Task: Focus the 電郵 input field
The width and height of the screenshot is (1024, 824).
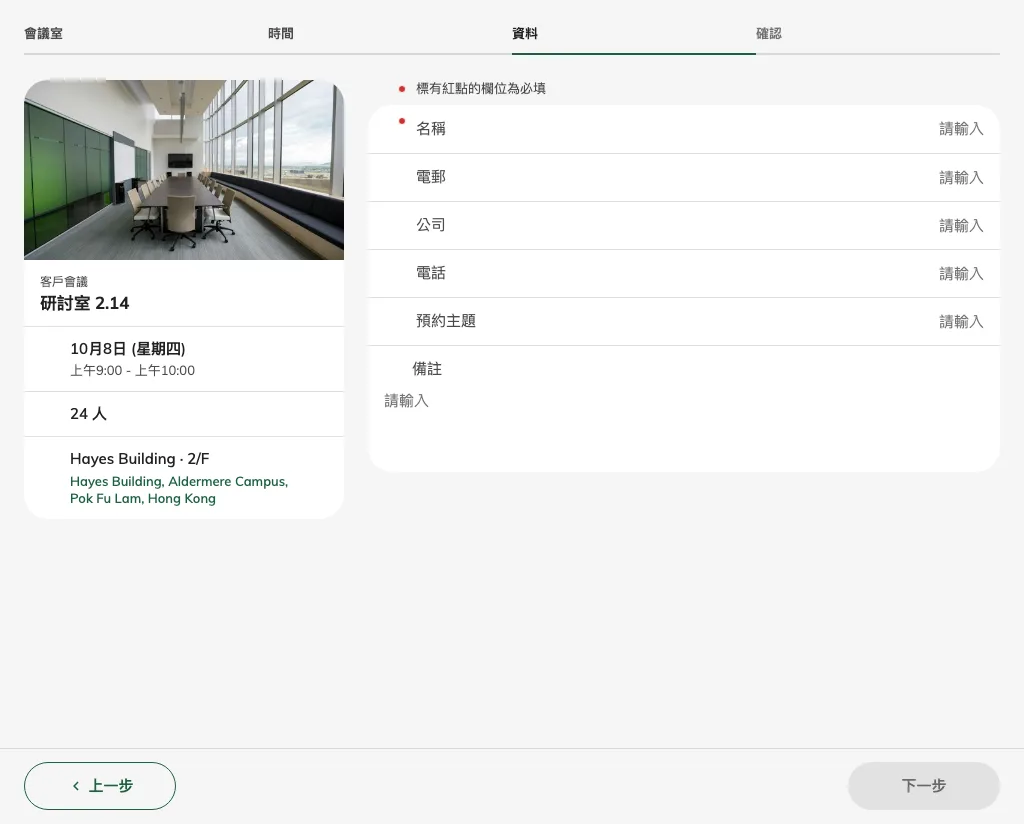Action: pyautogui.click(x=684, y=178)
